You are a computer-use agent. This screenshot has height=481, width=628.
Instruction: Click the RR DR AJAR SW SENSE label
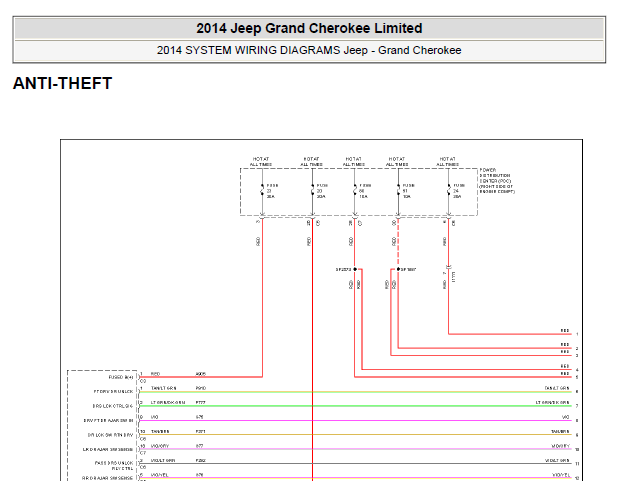click(x=107, y=478)
